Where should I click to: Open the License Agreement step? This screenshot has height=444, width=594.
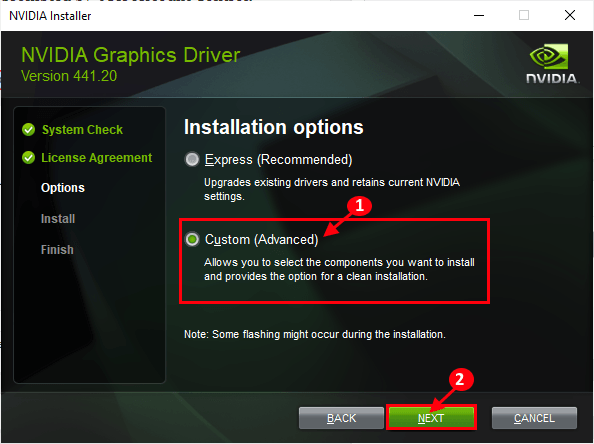pos(97,158)
